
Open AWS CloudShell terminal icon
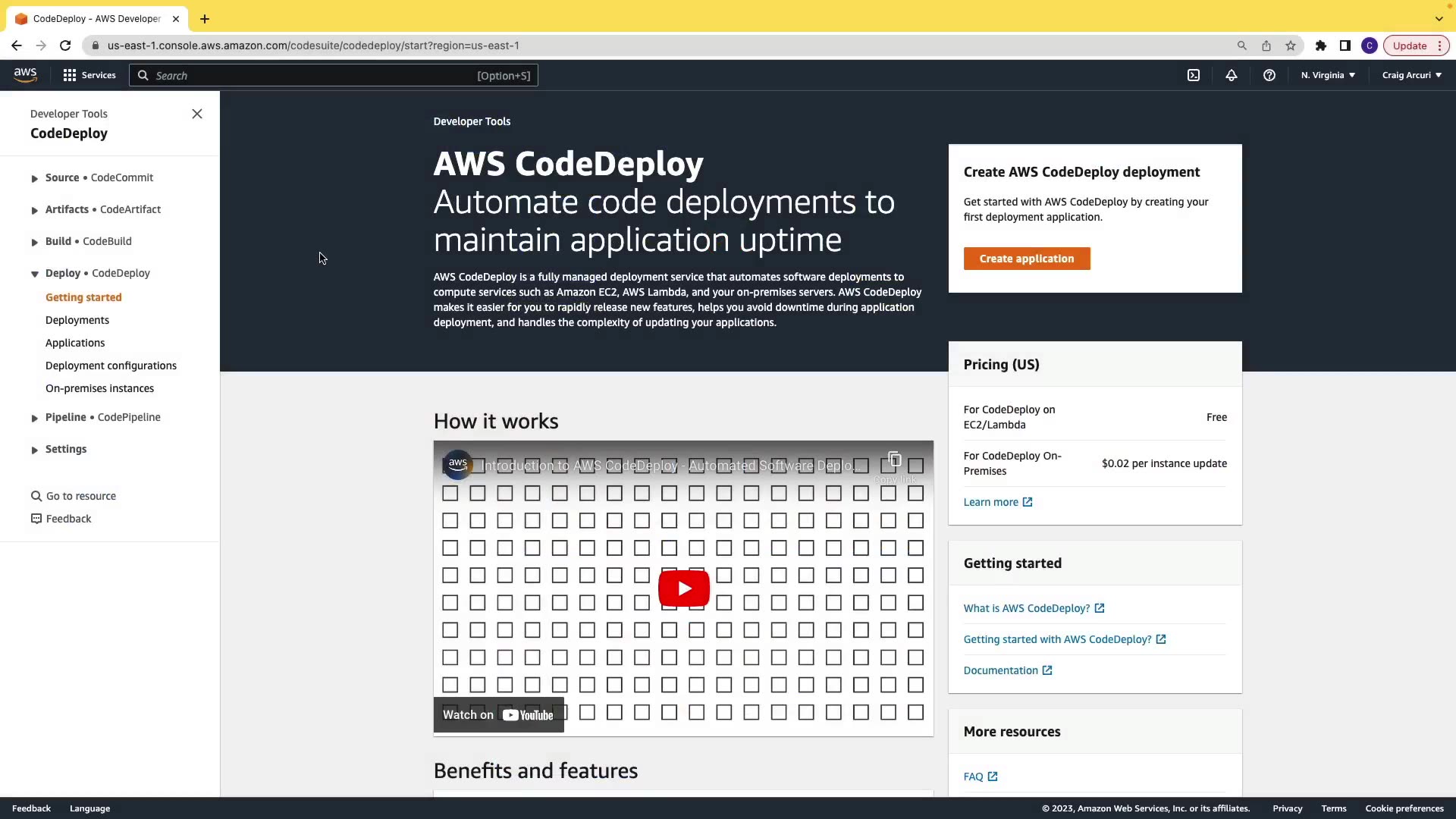coord(1193,75)
